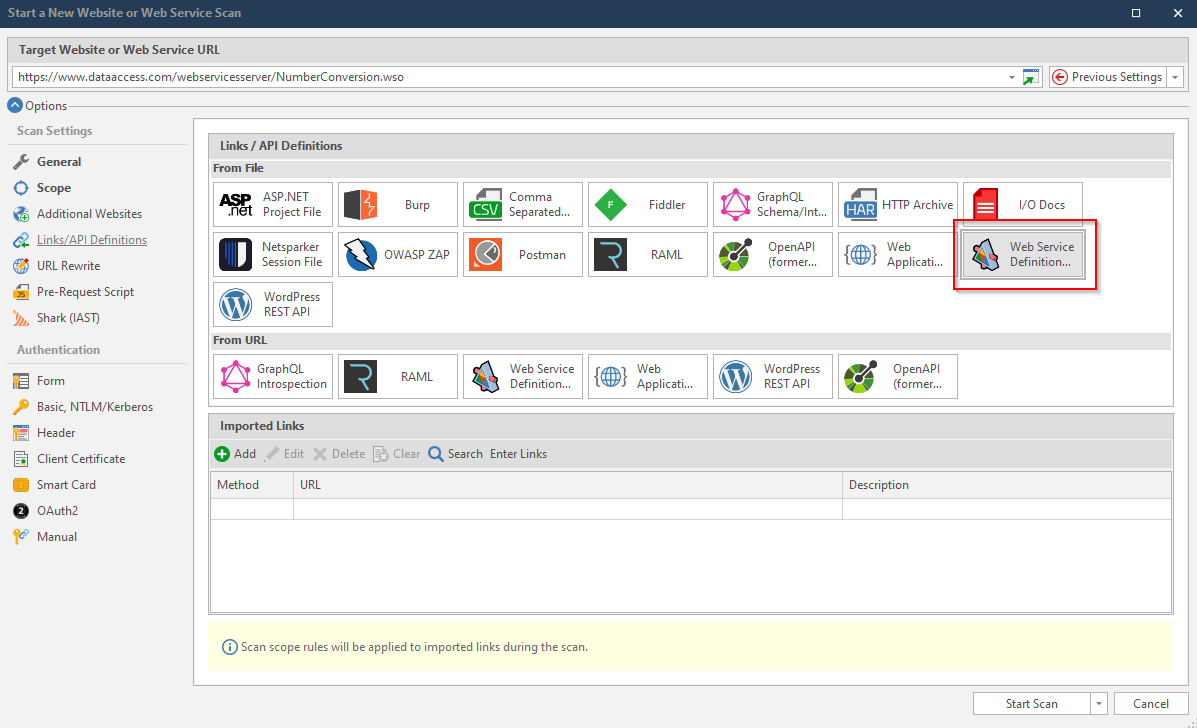Viewport: 1197px width, 728px height.
Task: Choose the Fiddler file import
Action: coord(647,204)
